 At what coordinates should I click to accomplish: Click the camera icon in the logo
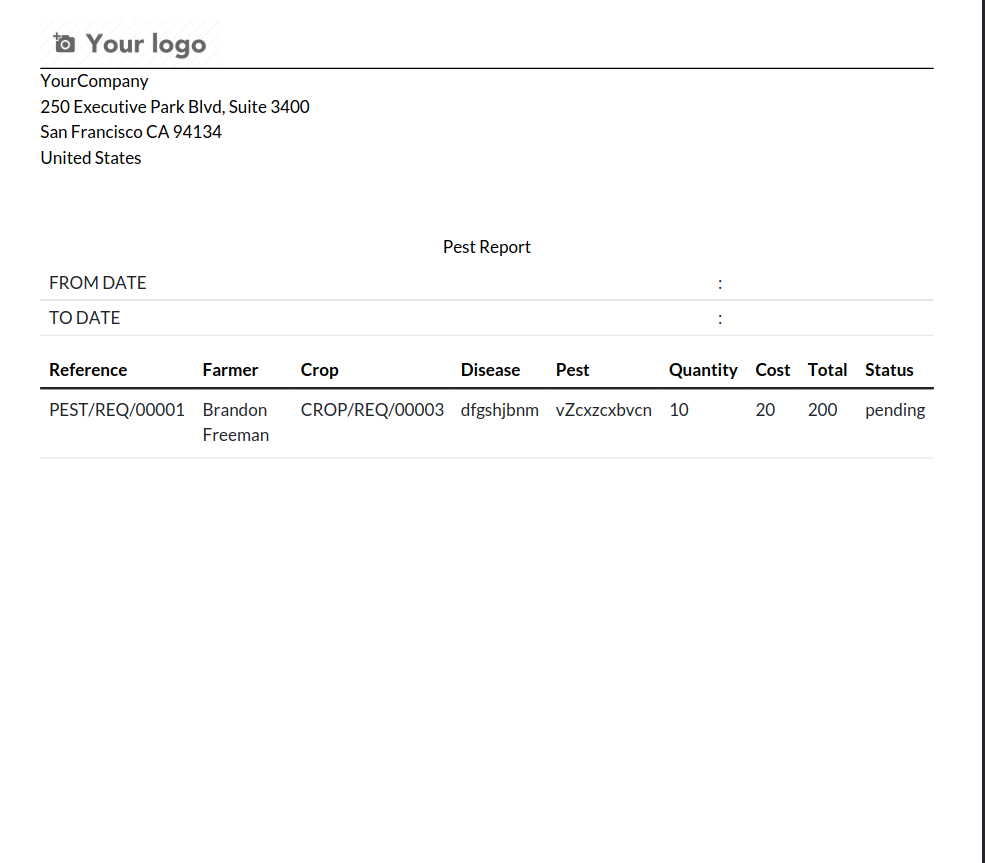[64, 43]
